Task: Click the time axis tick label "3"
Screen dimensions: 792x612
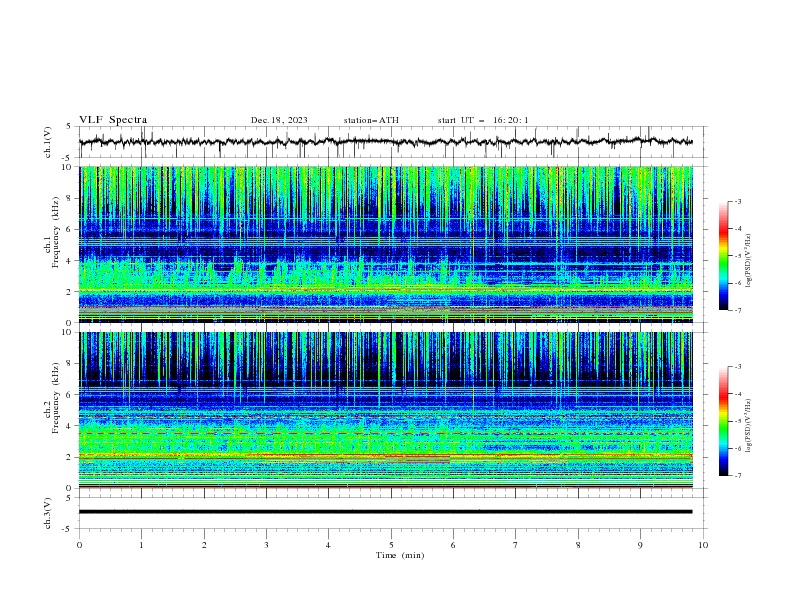Action: [x=266, y=545]
